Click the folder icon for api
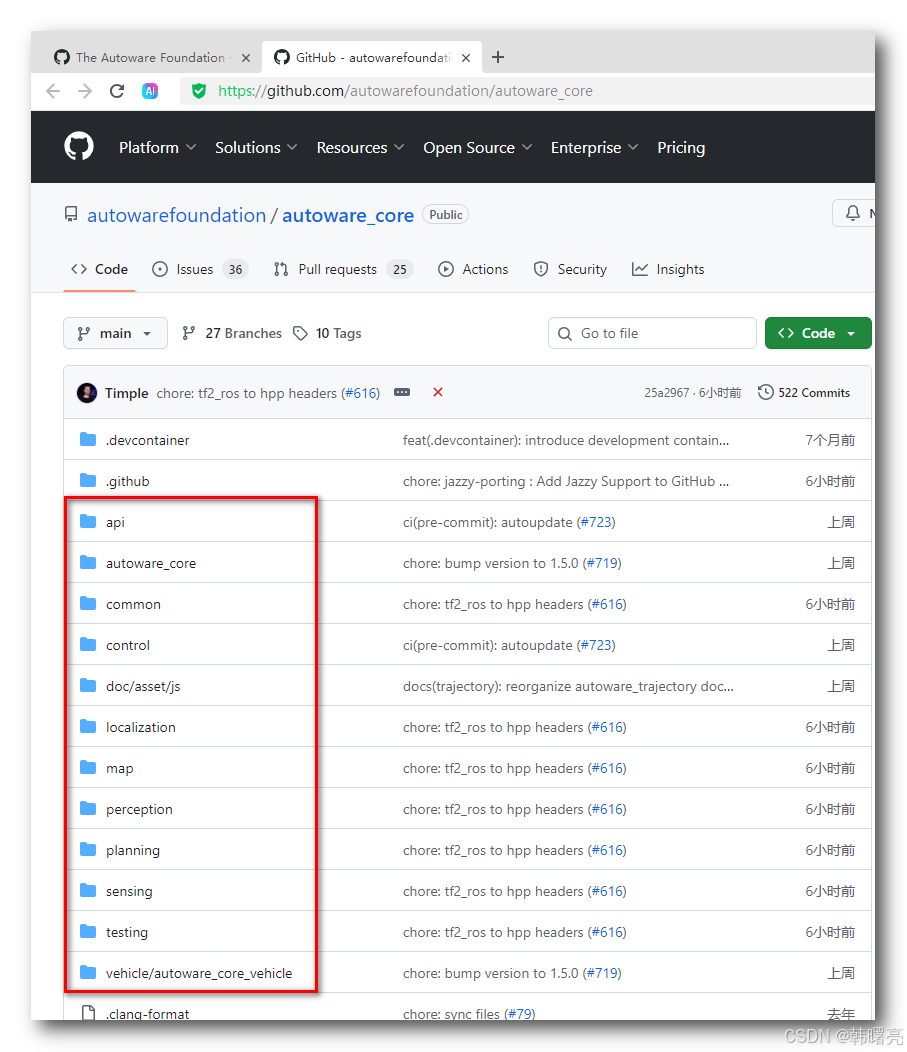This screenshot has width=907, height=1052. pos(88,521)
